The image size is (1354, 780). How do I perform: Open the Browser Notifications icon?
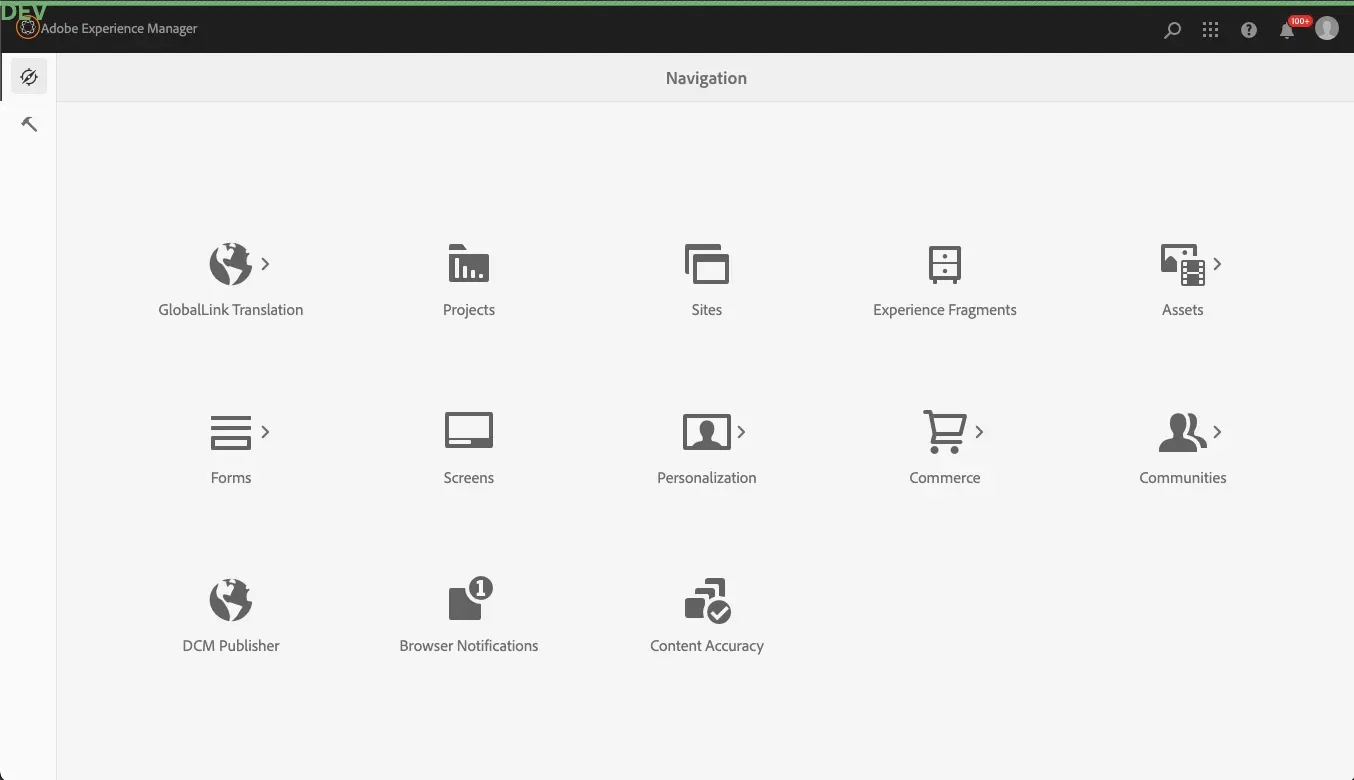click(468, 600)
